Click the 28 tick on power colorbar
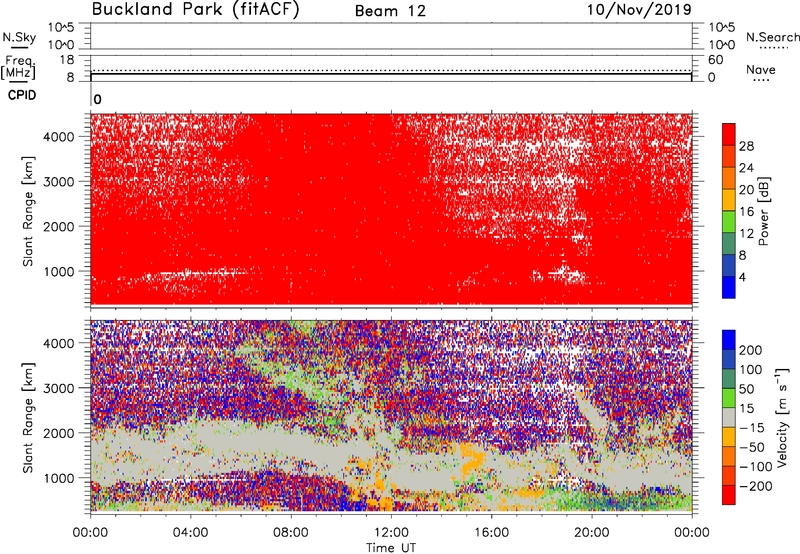This screenshot has height=554, width=800. 746,146
